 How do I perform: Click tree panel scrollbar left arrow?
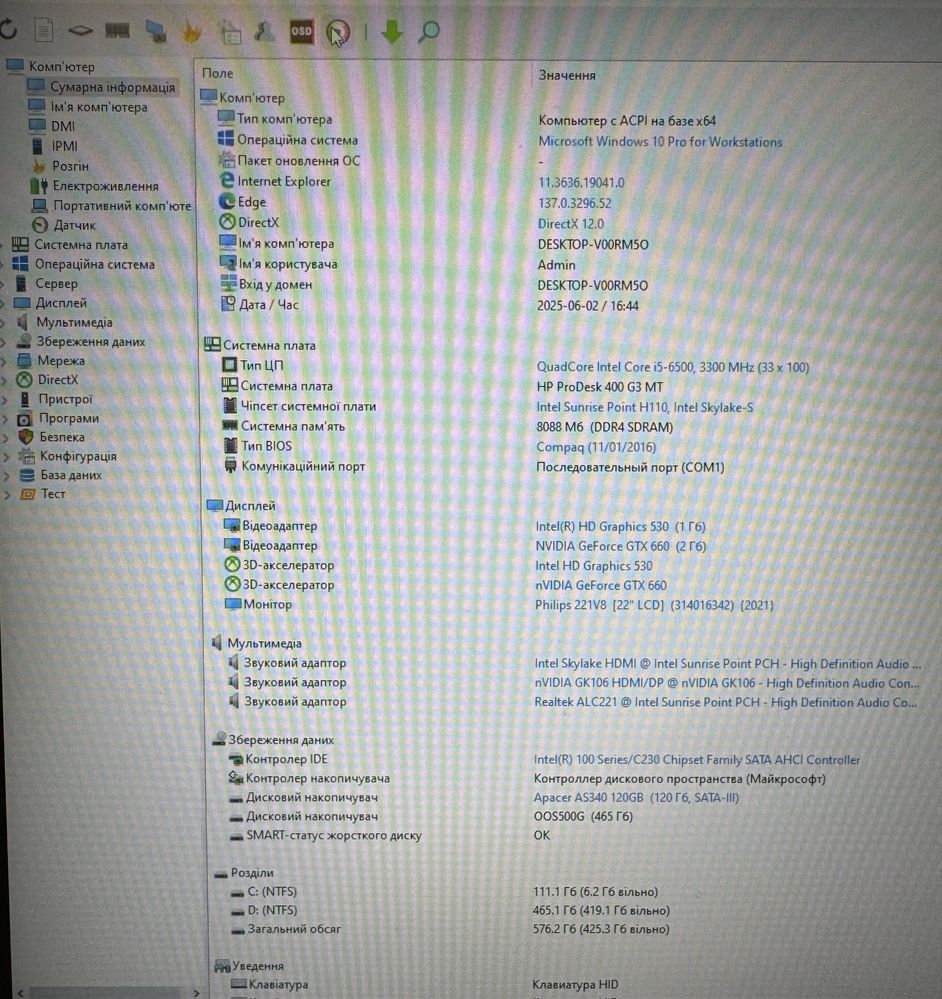point(20,993)
